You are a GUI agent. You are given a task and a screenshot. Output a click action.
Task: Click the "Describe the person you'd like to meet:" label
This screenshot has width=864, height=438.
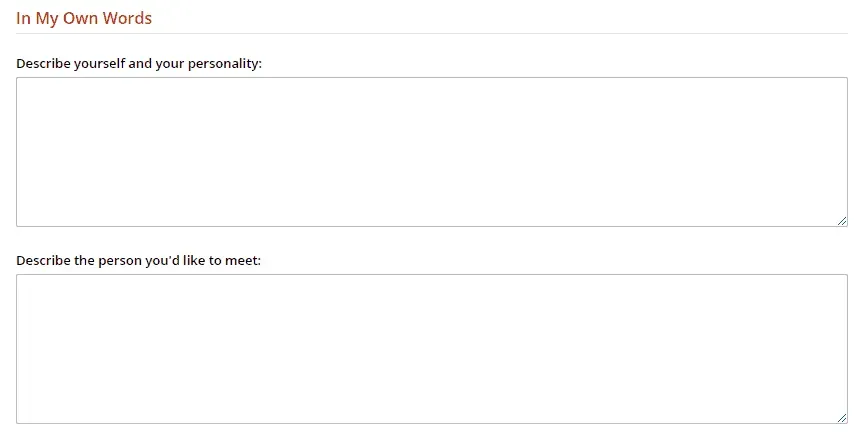tap(138, 260)
